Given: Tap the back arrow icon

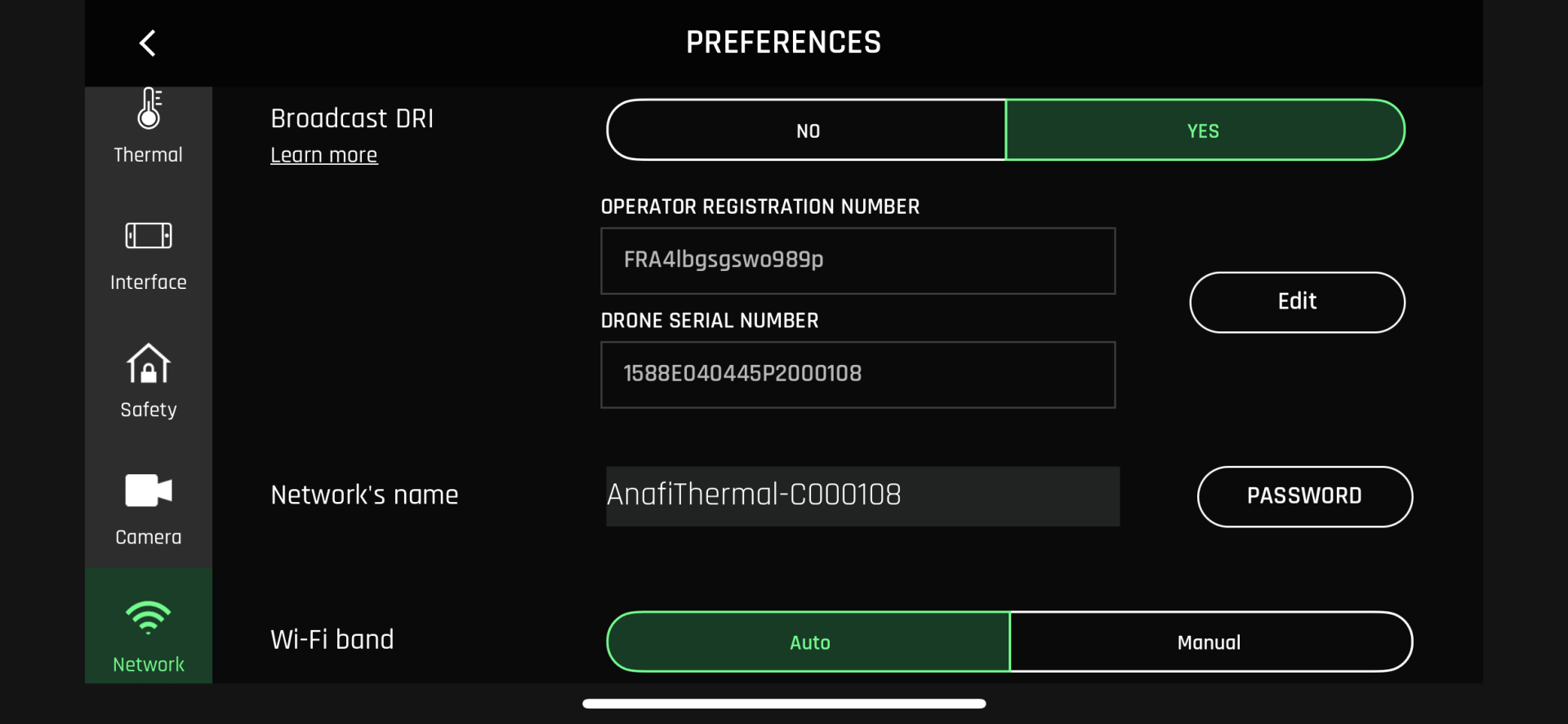Looking at the screenshot, I should click(x=148, y=43).
